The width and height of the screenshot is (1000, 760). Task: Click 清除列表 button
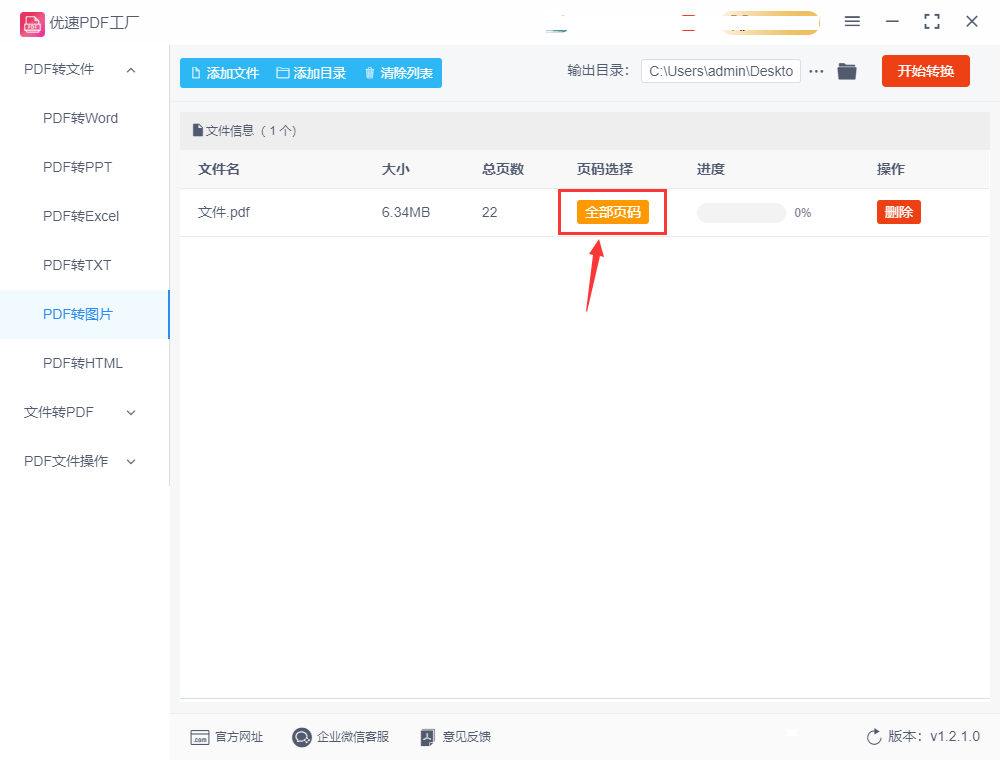(399, 73)
